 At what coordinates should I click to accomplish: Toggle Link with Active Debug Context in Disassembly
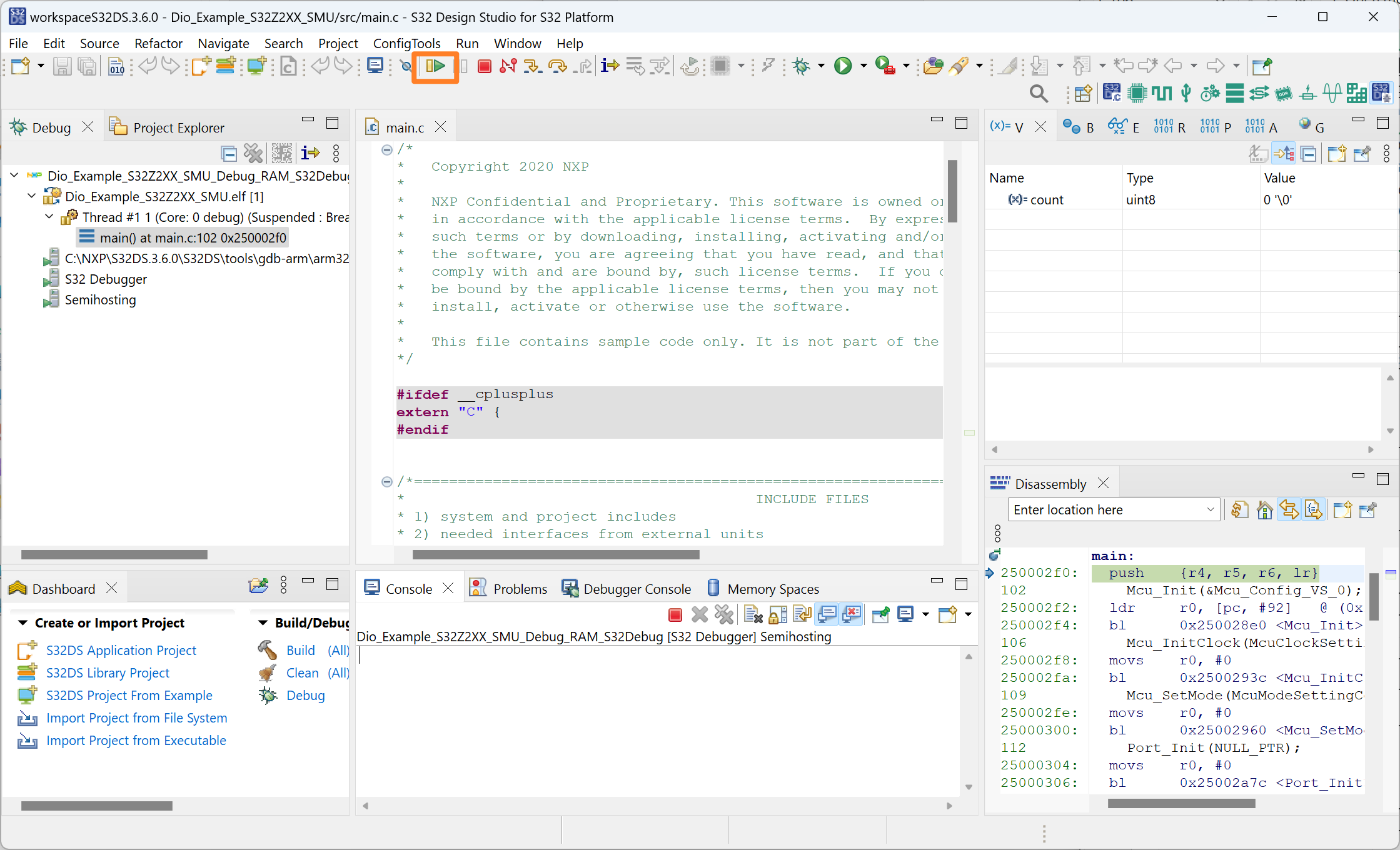point(1289,510)
